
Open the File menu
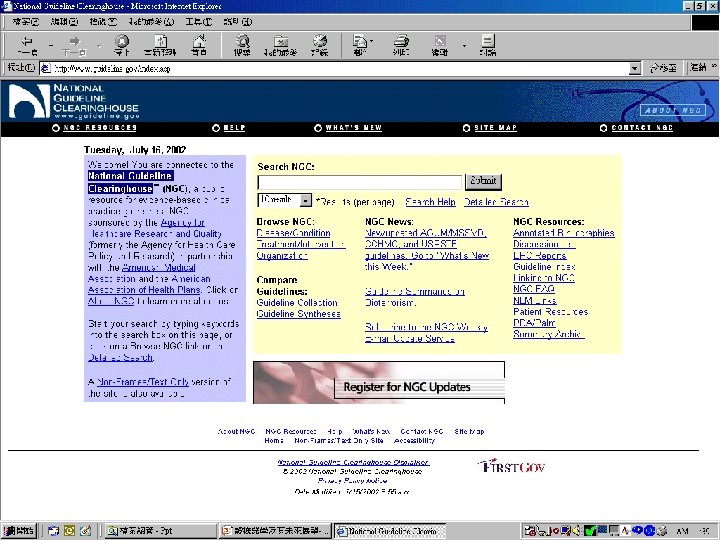[26, 22]
